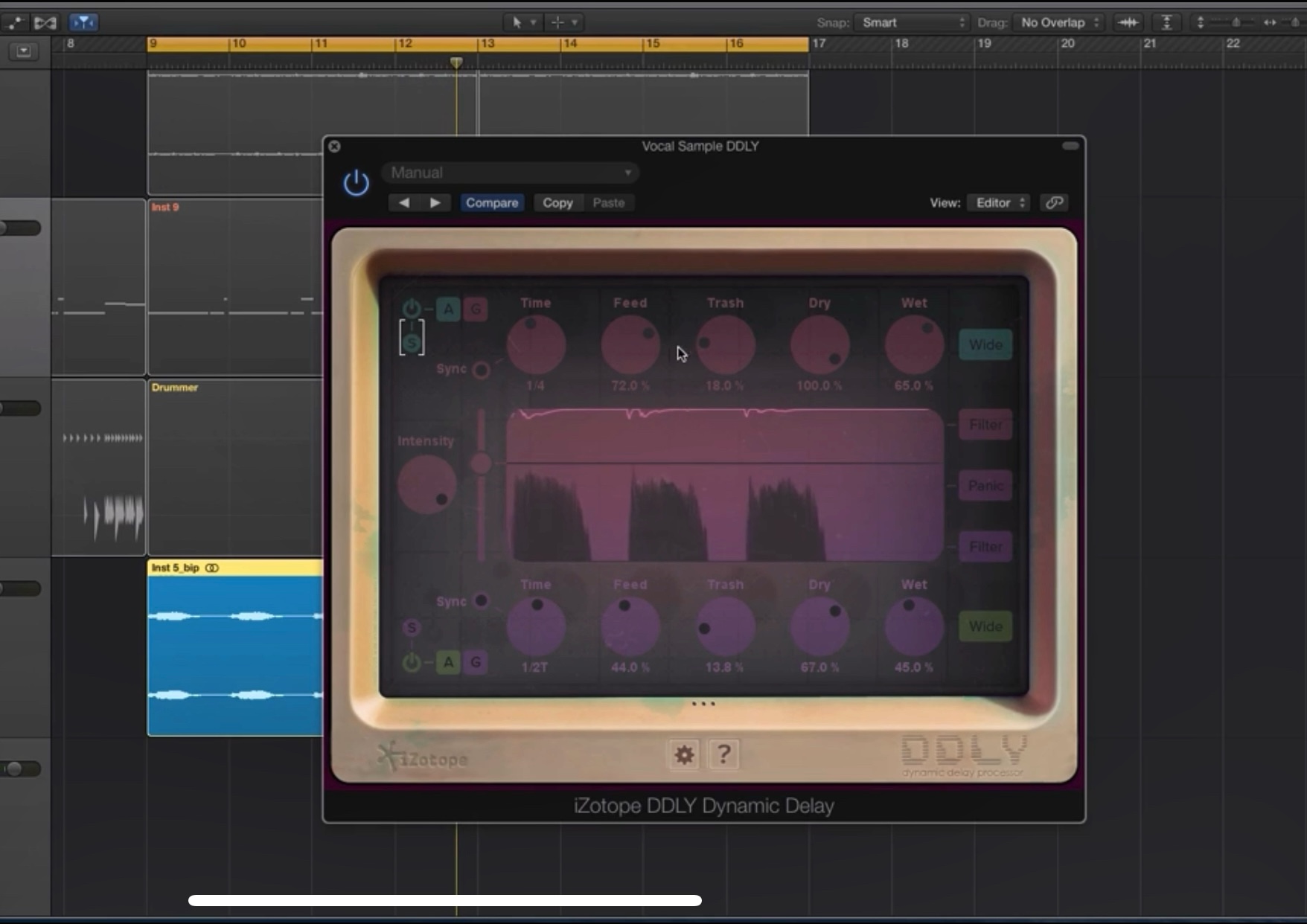Screen dimensions: 1307x924
Task: Select the top delay G mode
Action: click(476, 309)
